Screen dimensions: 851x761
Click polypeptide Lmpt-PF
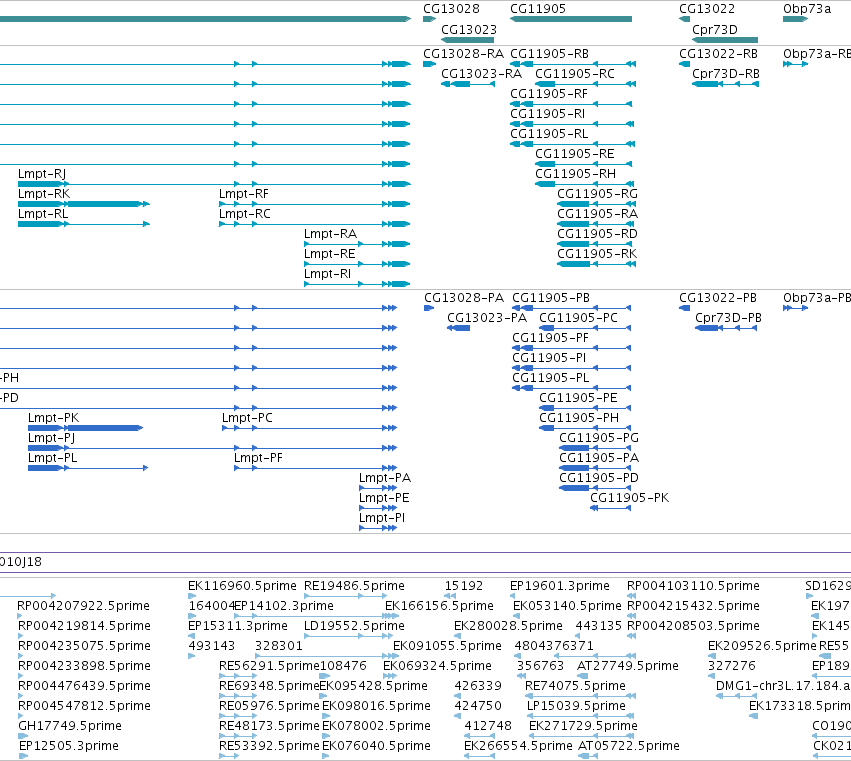258,458
